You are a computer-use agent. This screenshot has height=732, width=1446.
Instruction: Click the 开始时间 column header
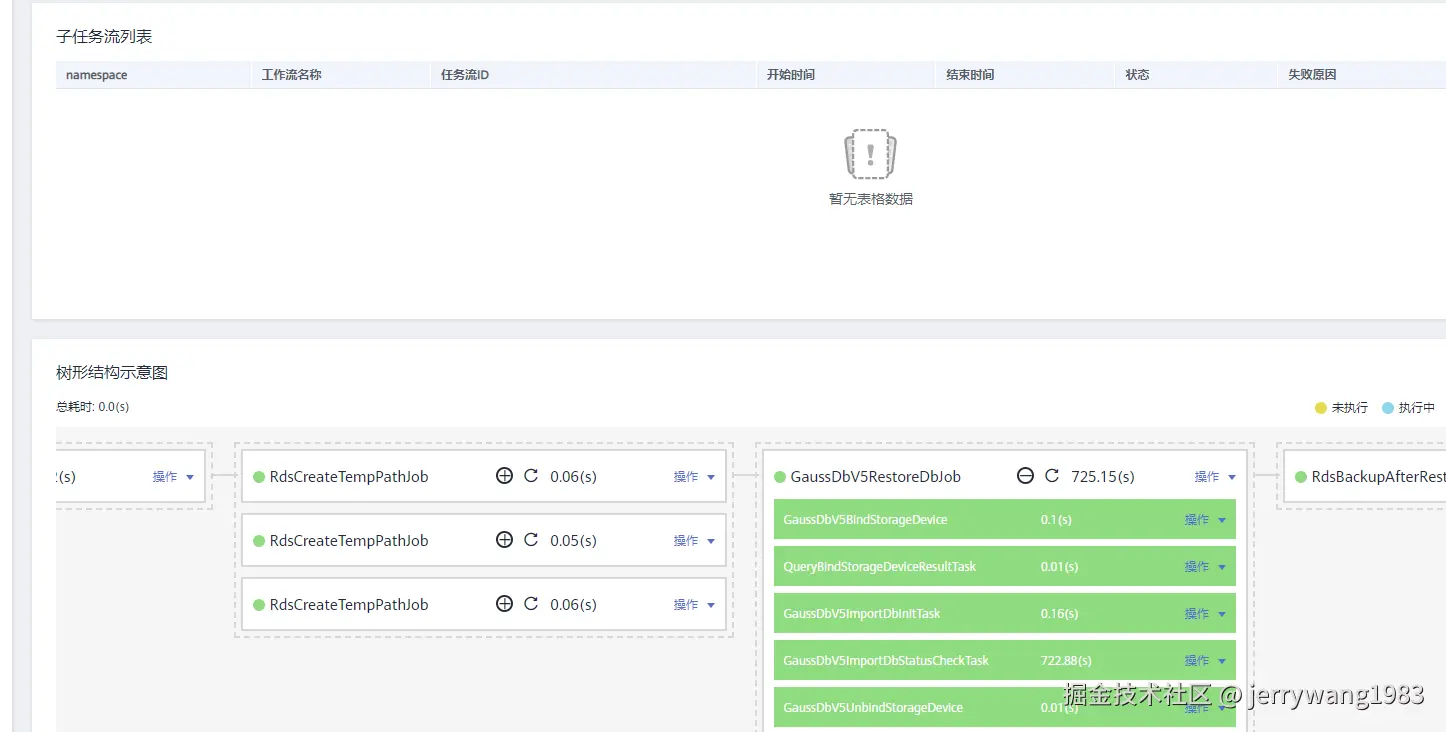tap(791, 75)
